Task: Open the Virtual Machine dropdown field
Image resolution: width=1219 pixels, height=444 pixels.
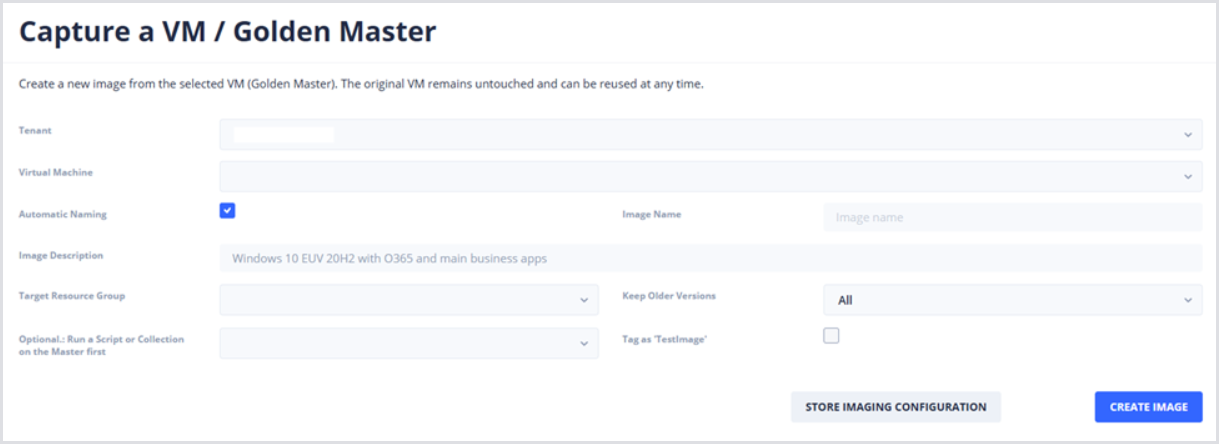Action: pos(700,176)
